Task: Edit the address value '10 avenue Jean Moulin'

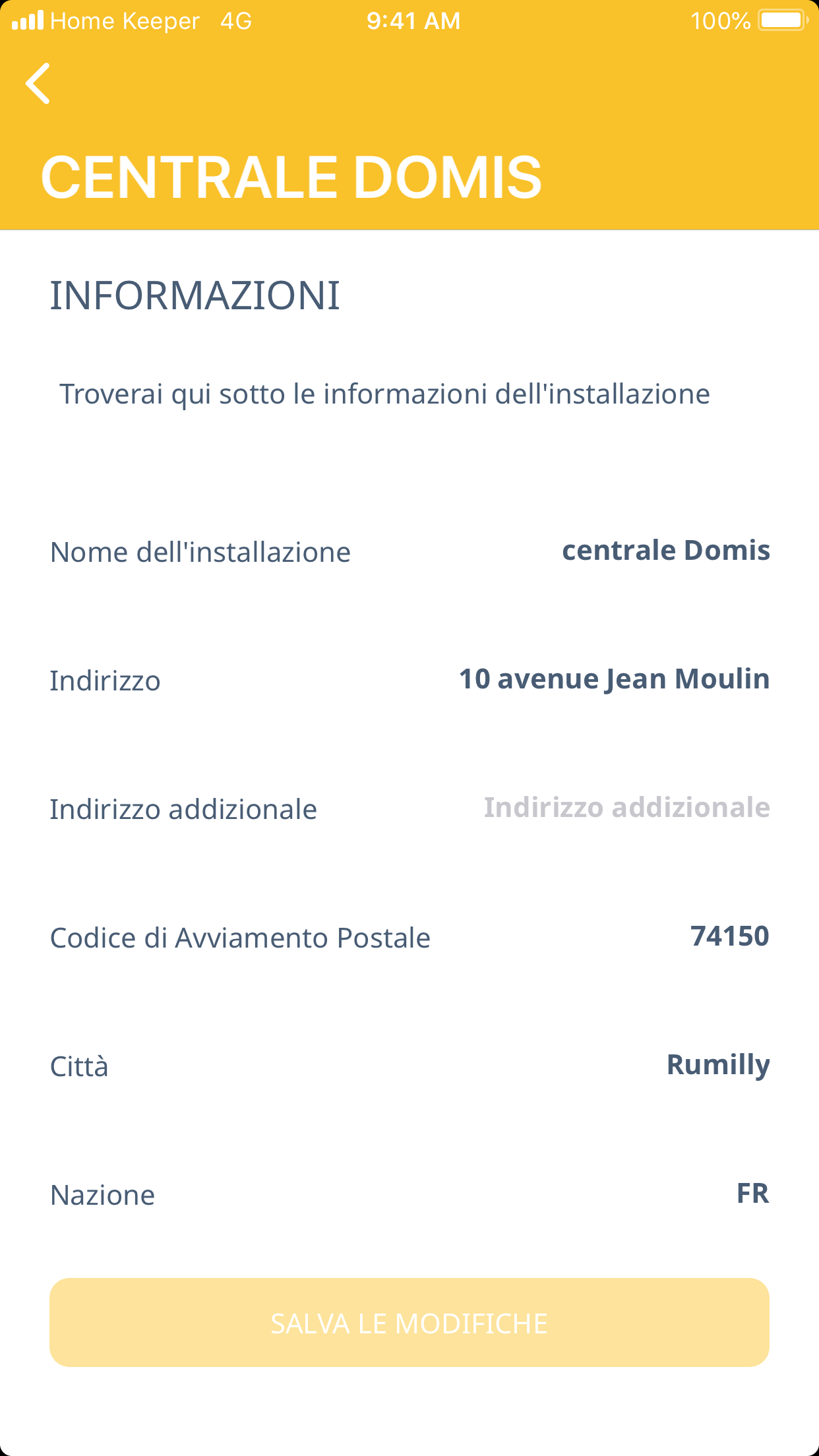Action: coord(614,679)
